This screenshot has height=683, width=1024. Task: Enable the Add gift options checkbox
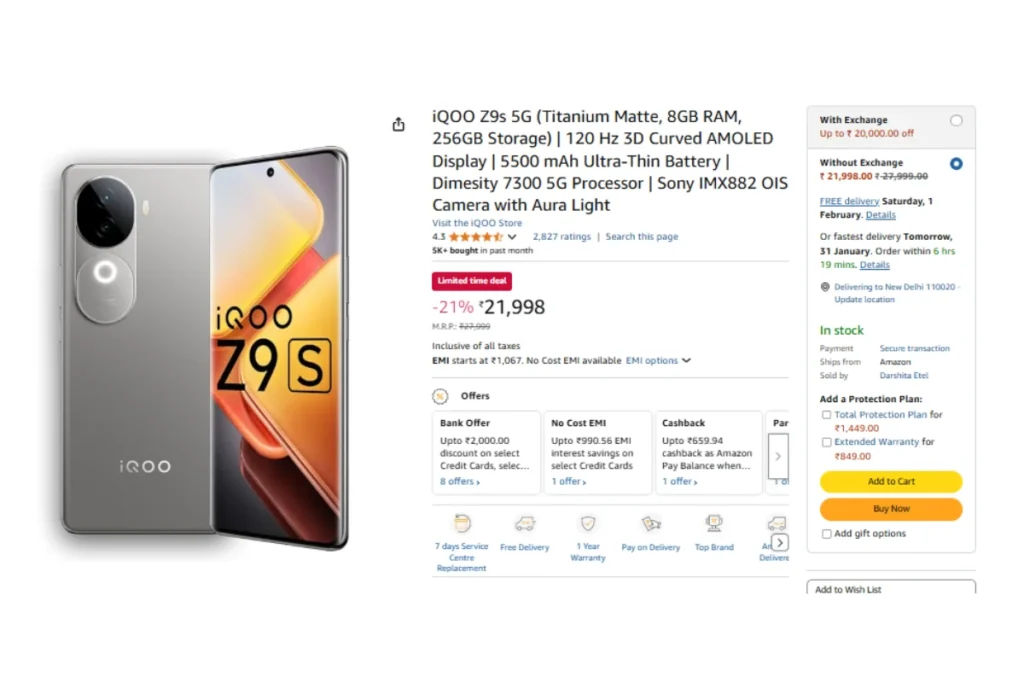(x=826, y=533)
